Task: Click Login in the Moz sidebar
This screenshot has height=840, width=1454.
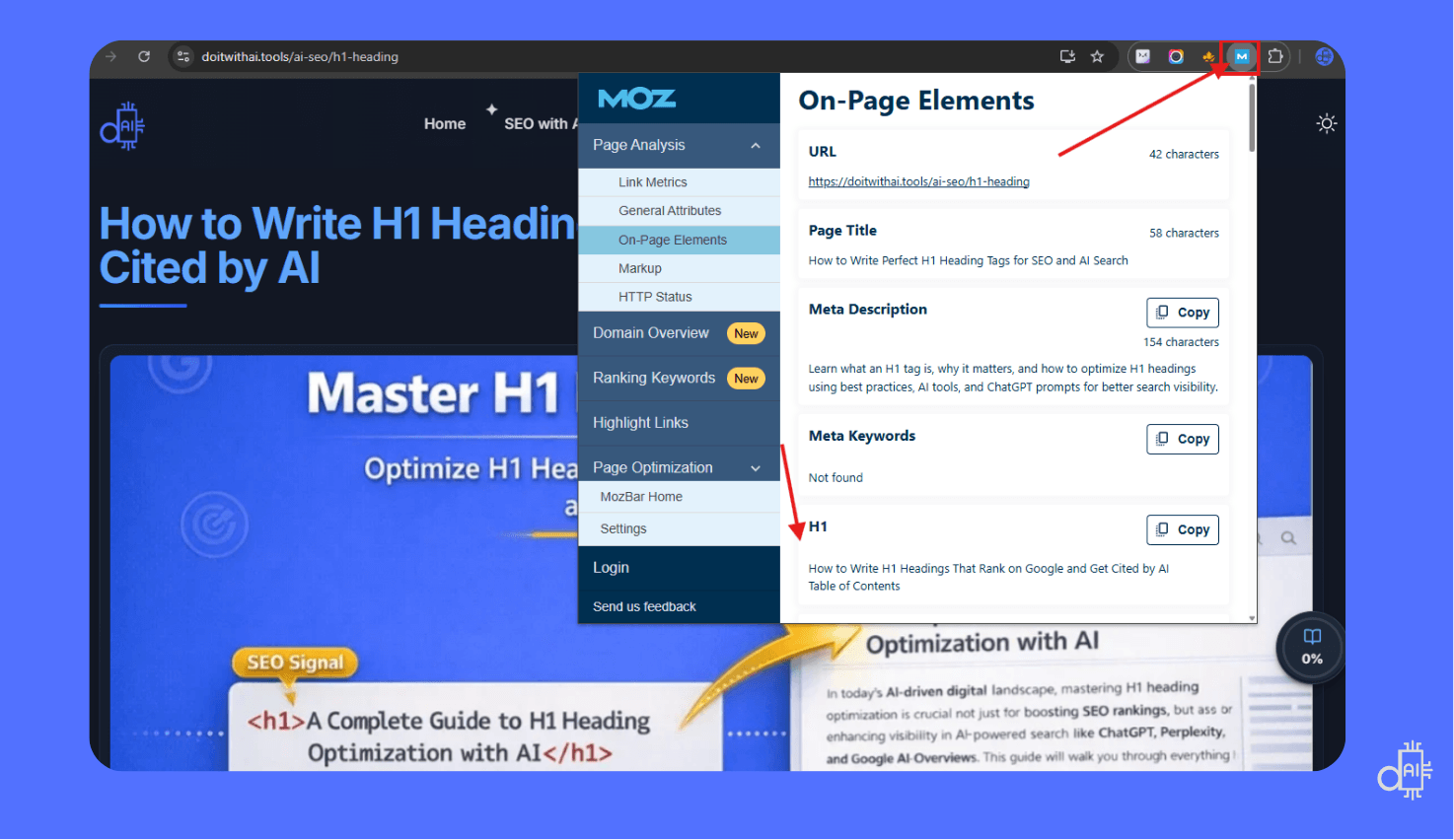Action: [611, 568]
